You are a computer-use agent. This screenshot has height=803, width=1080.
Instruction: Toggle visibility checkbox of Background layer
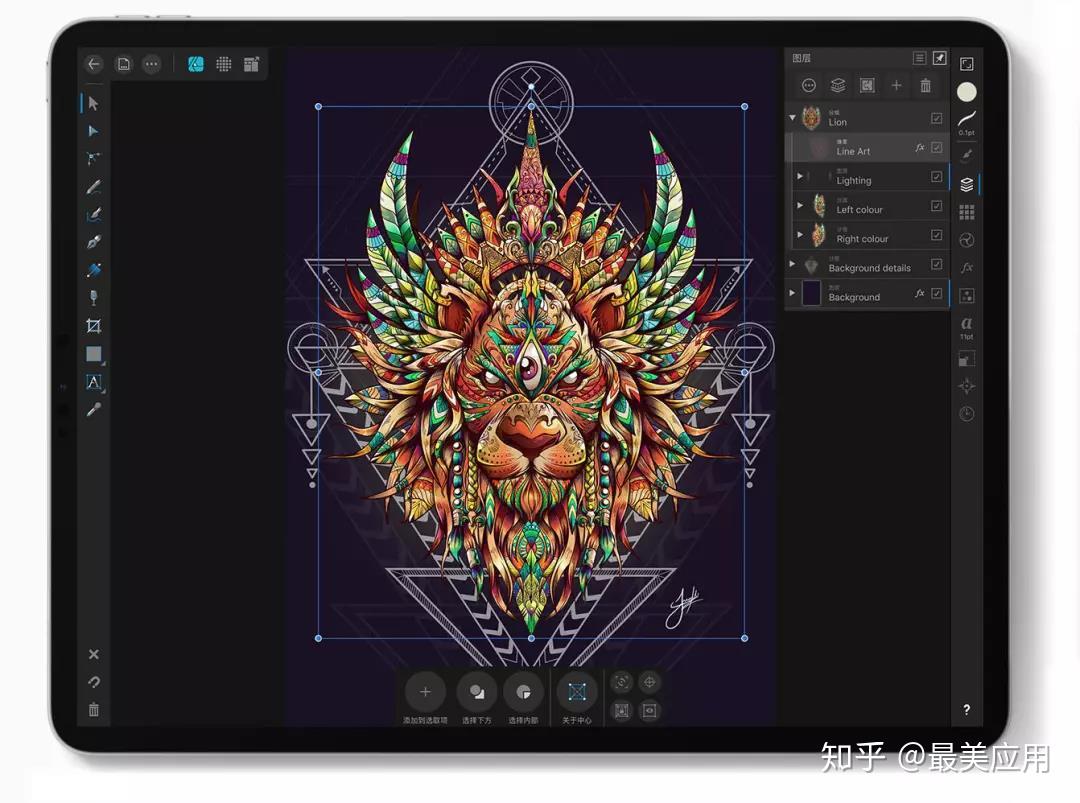(x=937, y=293)
